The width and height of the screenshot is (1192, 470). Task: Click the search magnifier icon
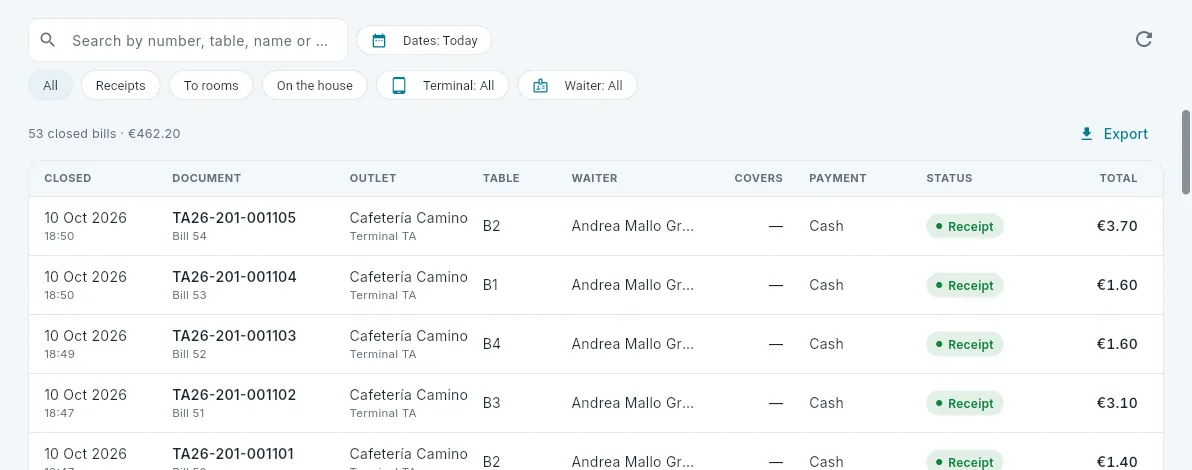pos(48,40)
